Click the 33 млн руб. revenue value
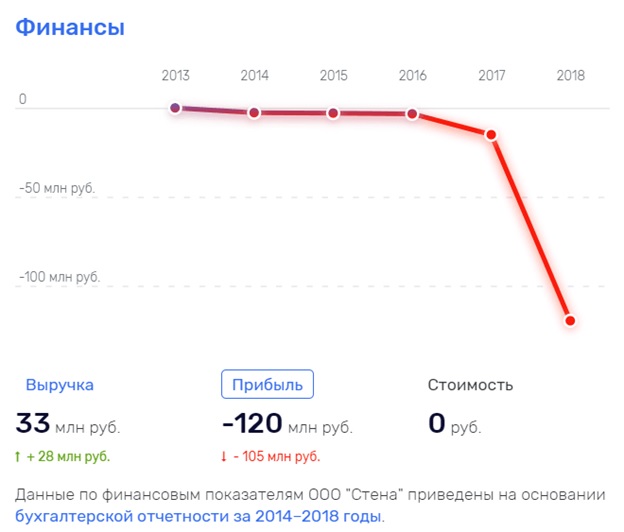The width and height of the screenshot is (624, 532). (x=68, y=423)
